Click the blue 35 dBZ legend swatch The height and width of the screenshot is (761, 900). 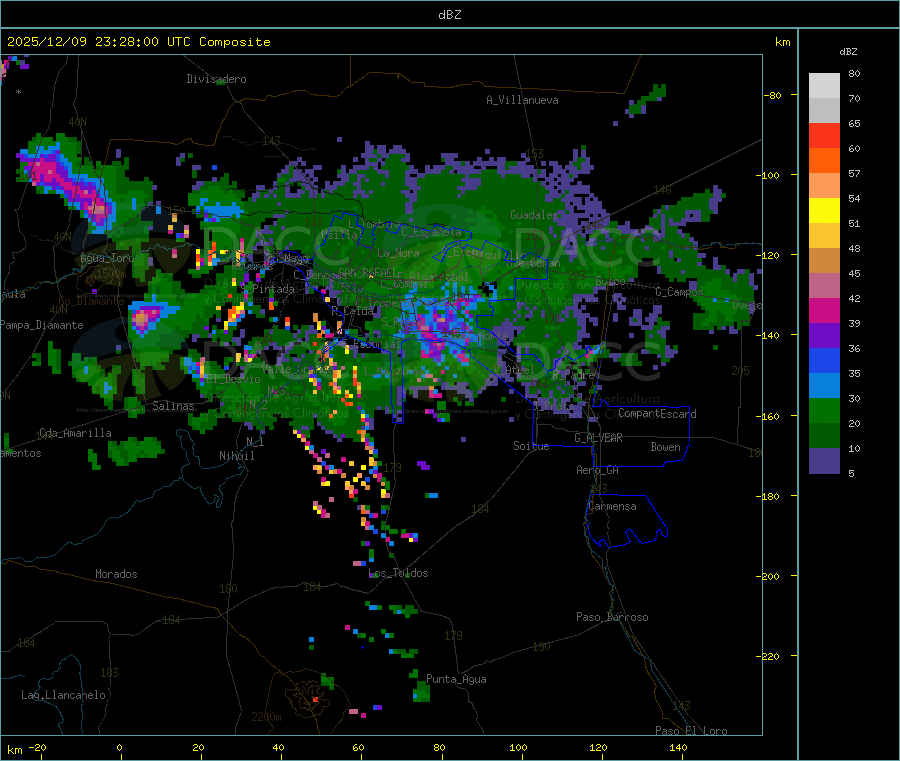pyautogui.click(x=824, y=360)
